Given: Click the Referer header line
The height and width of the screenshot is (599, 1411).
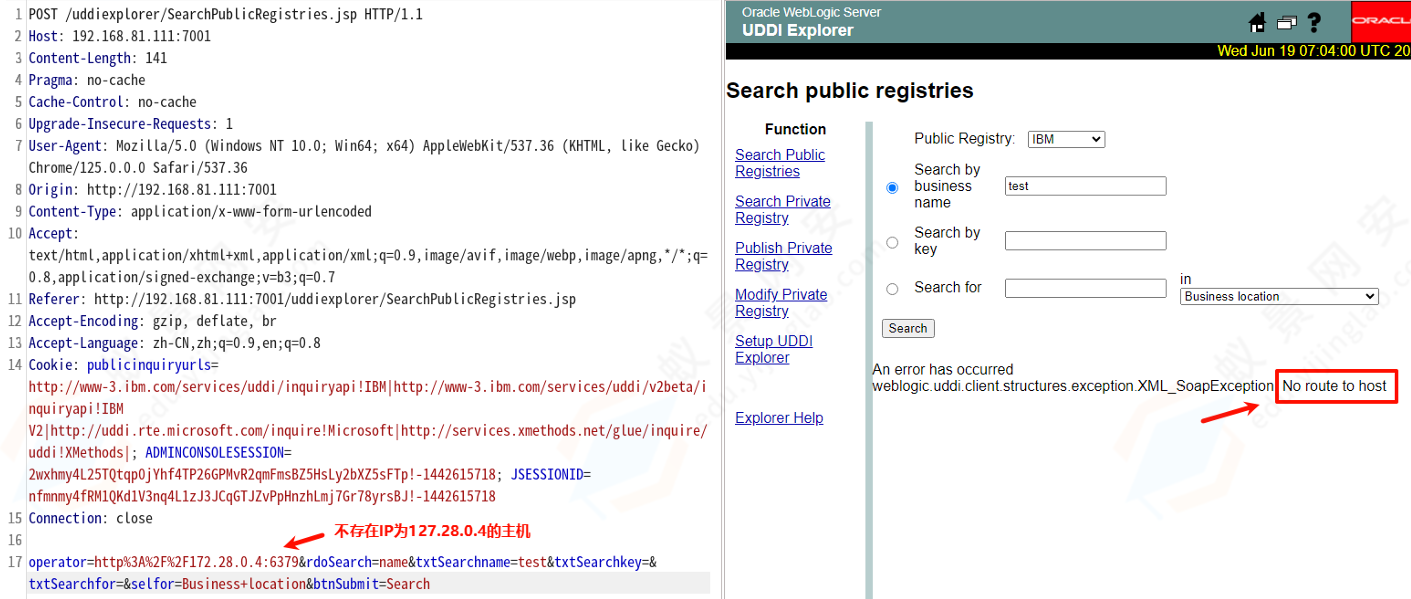Looking at the screenshot, I should pos(302,299).
